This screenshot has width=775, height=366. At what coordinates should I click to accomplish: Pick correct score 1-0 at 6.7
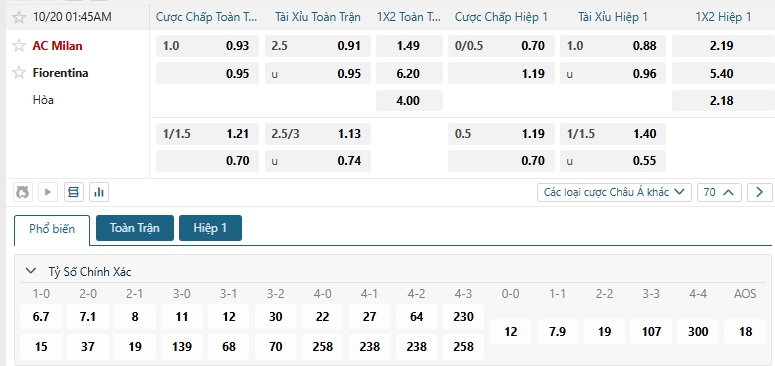41,317
